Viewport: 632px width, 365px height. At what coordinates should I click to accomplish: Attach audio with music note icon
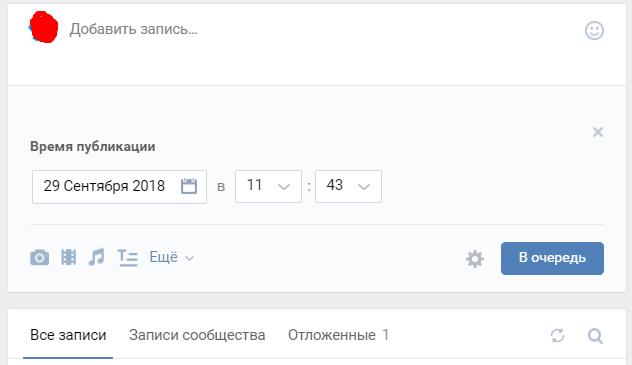pyautogui.click(x=96, y=257)
